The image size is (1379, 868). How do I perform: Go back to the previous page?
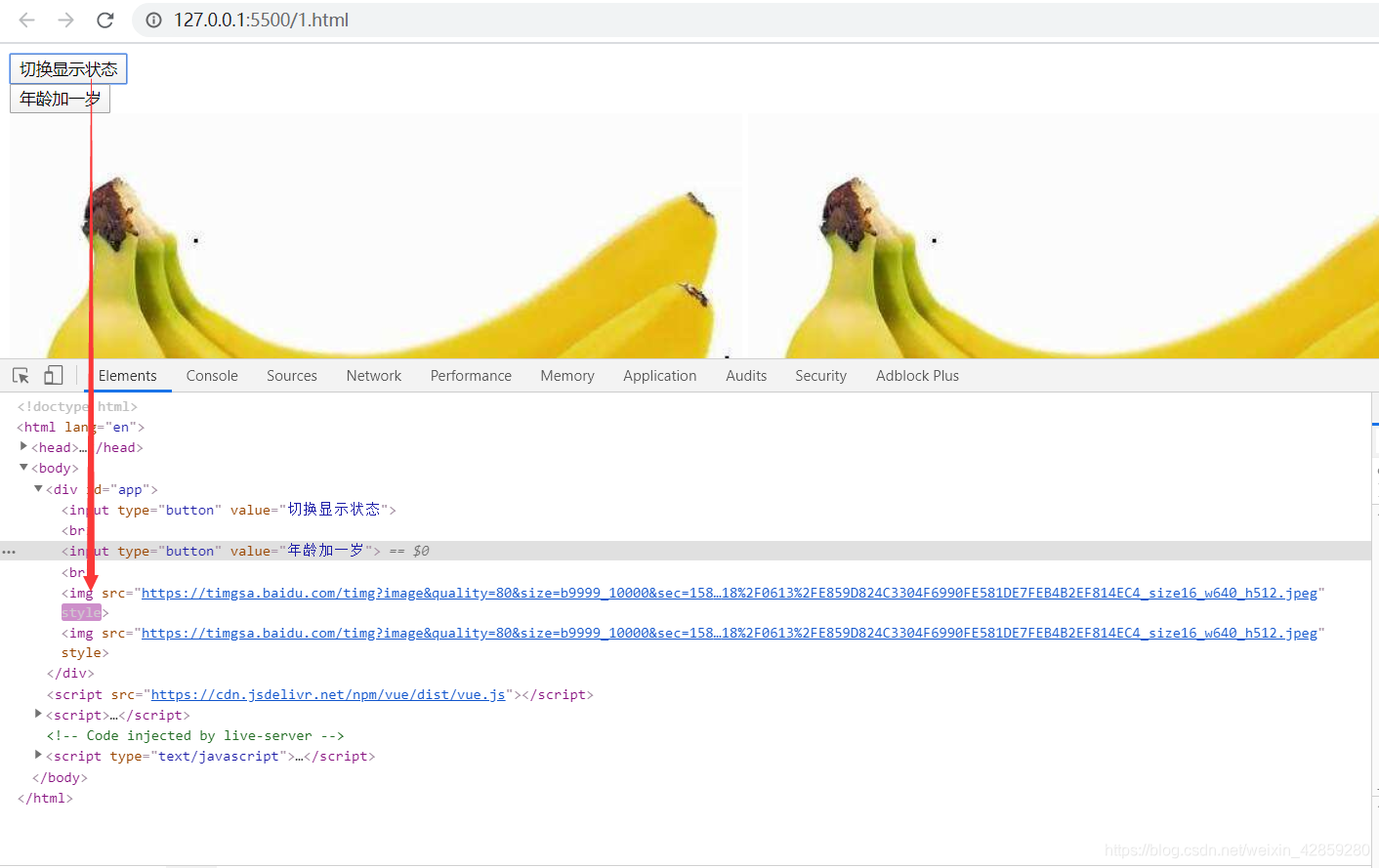pyautogui.click(x=26, y=20)
